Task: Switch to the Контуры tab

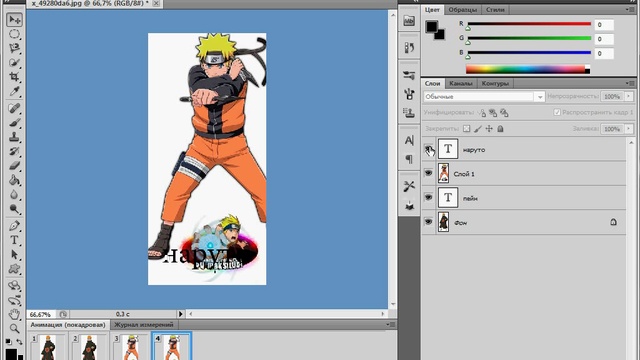Action: coord(495,83)
